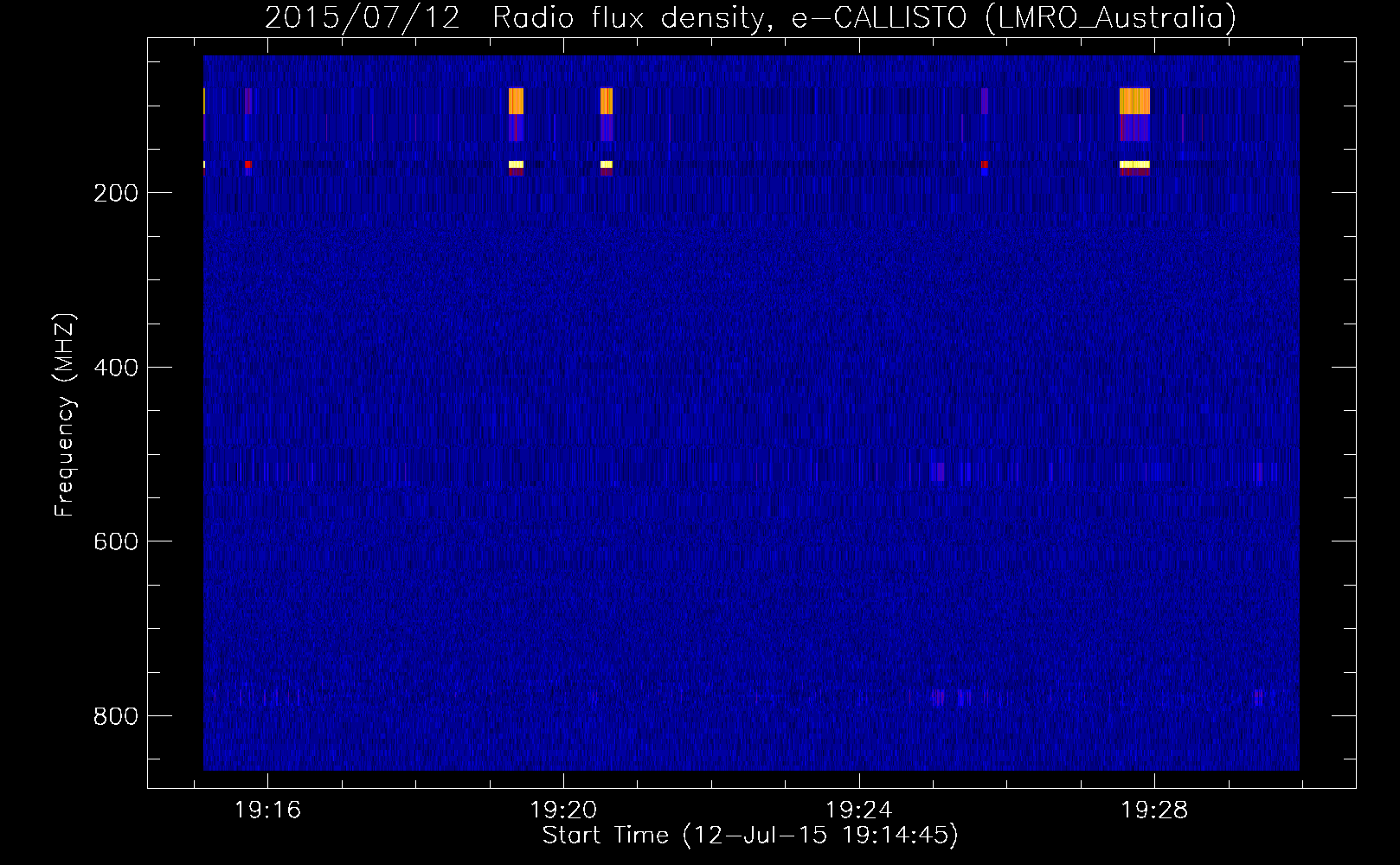
Task: Click the wide orange burst near 19:28
Action: point(1134,101)
